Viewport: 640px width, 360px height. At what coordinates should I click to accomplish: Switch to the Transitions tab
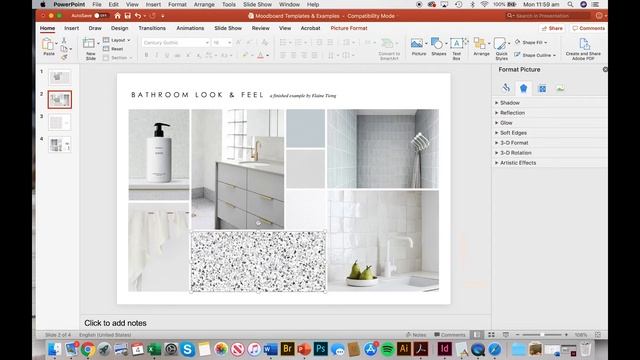[x=152, y=28]
